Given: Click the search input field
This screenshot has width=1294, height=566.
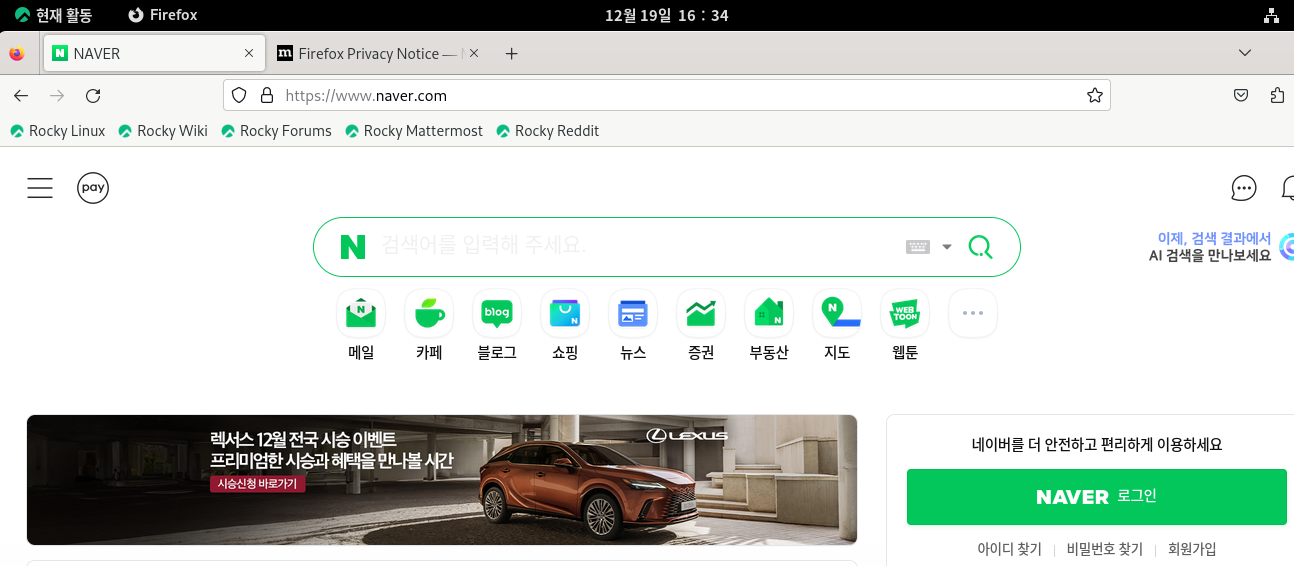Looking at the screenshot, I should click(638, 246).
